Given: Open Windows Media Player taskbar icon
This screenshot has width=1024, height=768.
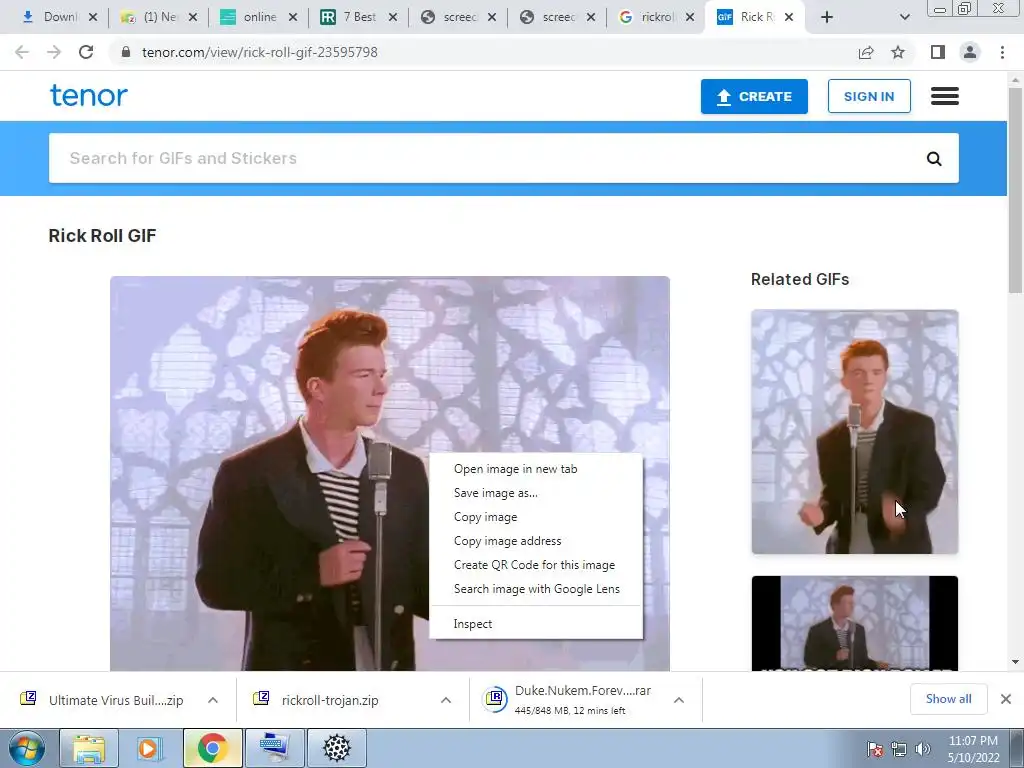Looking at the screenshot, I should point(150,748).
